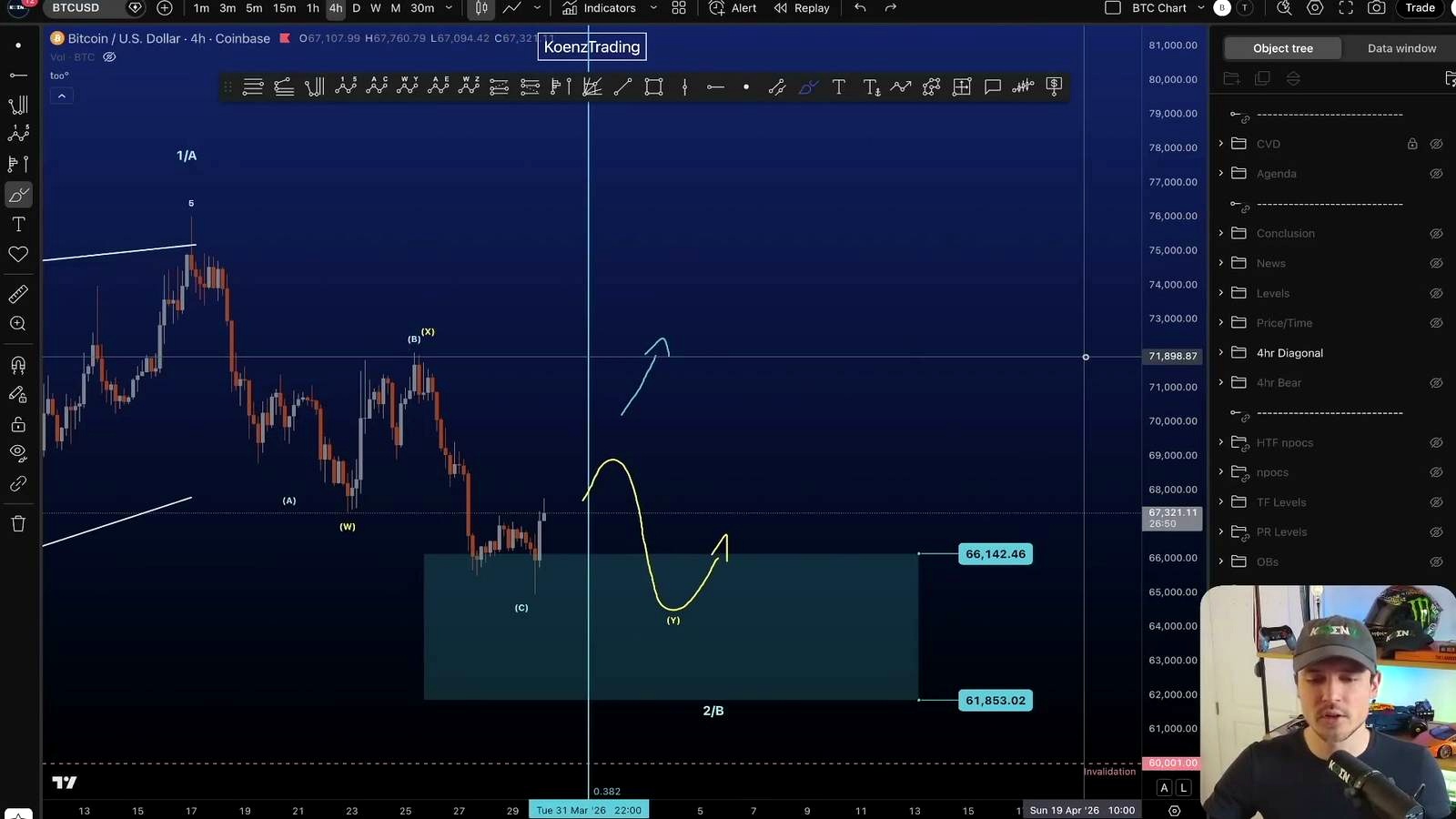Toggle visibility of Levels folder

click(1436, 293)
